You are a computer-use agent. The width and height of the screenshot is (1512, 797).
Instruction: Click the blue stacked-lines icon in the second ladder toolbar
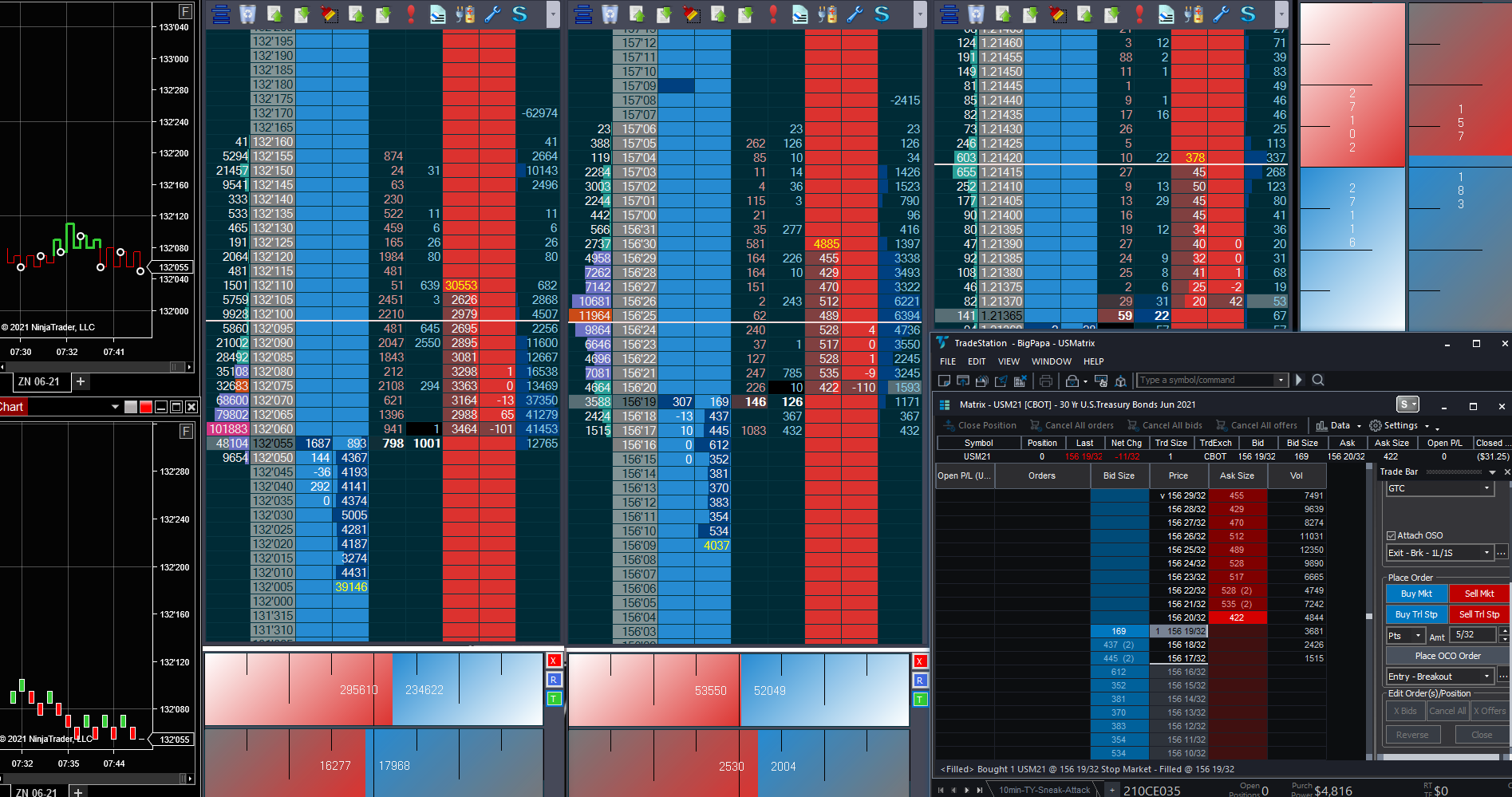583,14
